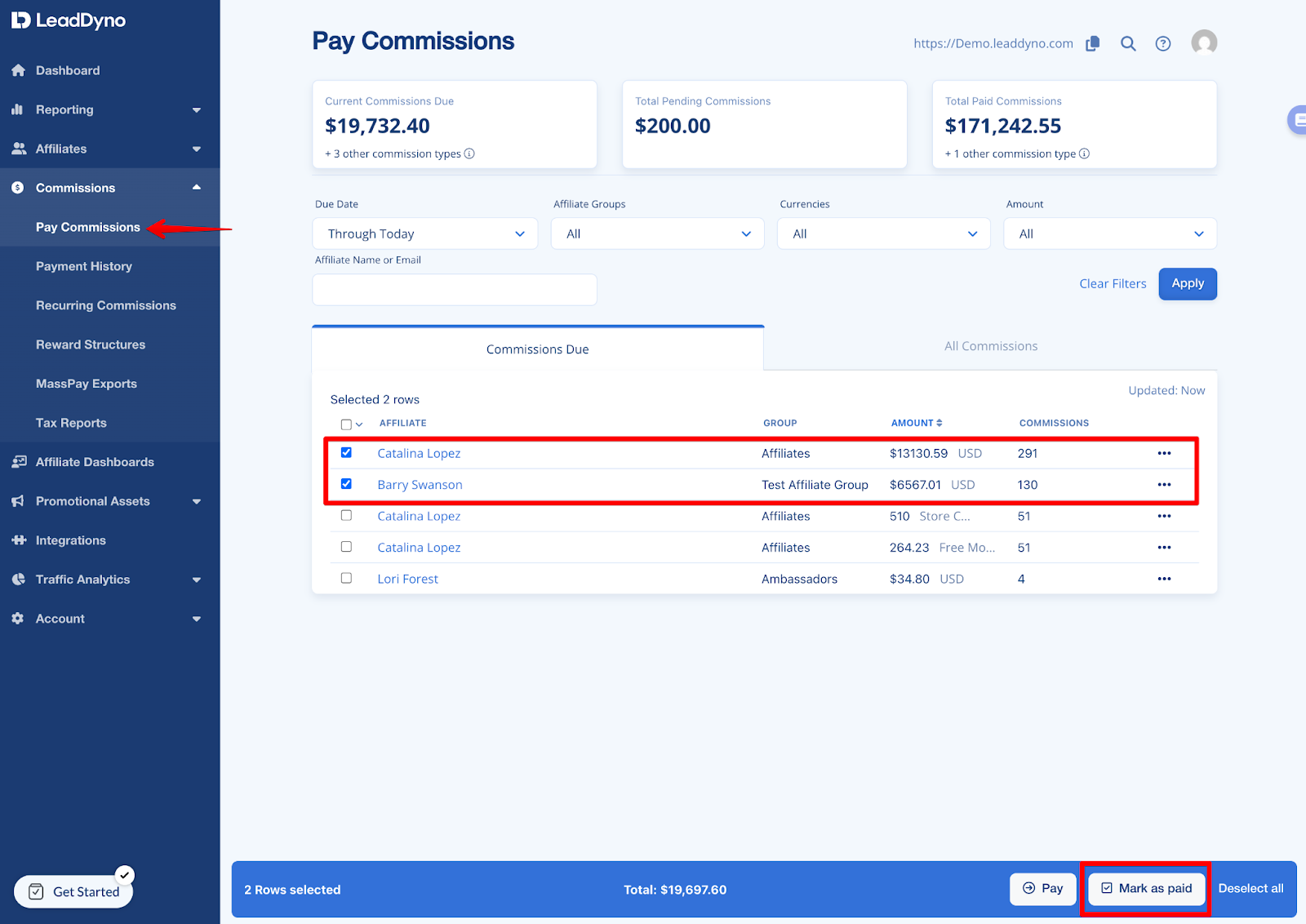This screenshot has height=924, width=1306.
Task: Switch to the All Commissions tab
Action: point(991,345)
